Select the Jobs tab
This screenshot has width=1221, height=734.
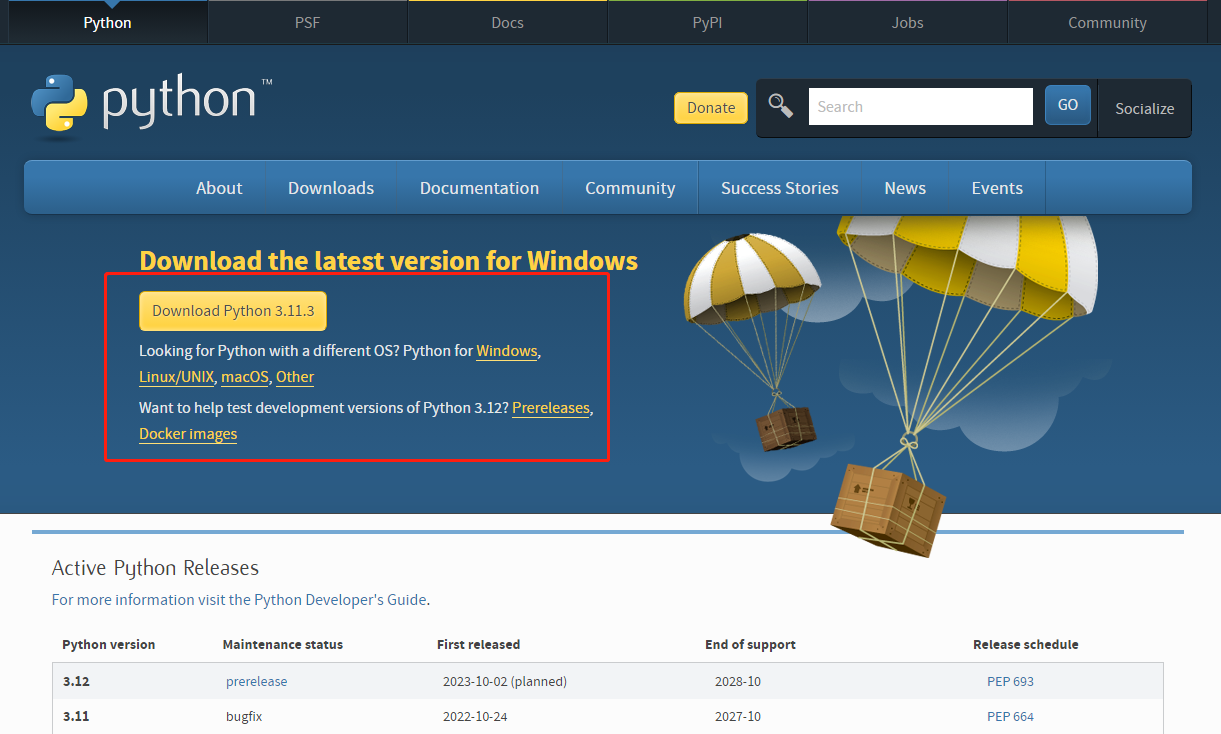point(906,22)
